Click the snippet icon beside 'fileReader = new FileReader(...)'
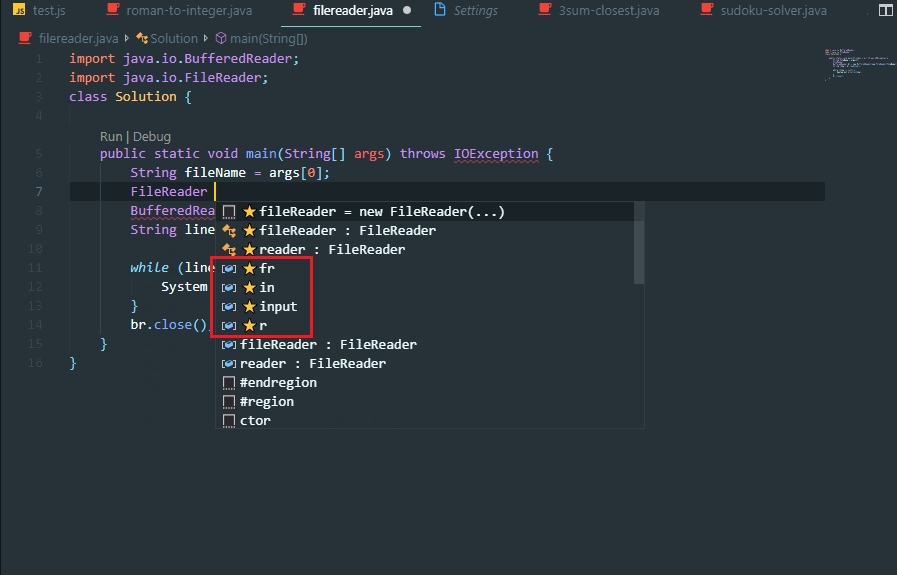The image size is (897, 575). (229, 212)
